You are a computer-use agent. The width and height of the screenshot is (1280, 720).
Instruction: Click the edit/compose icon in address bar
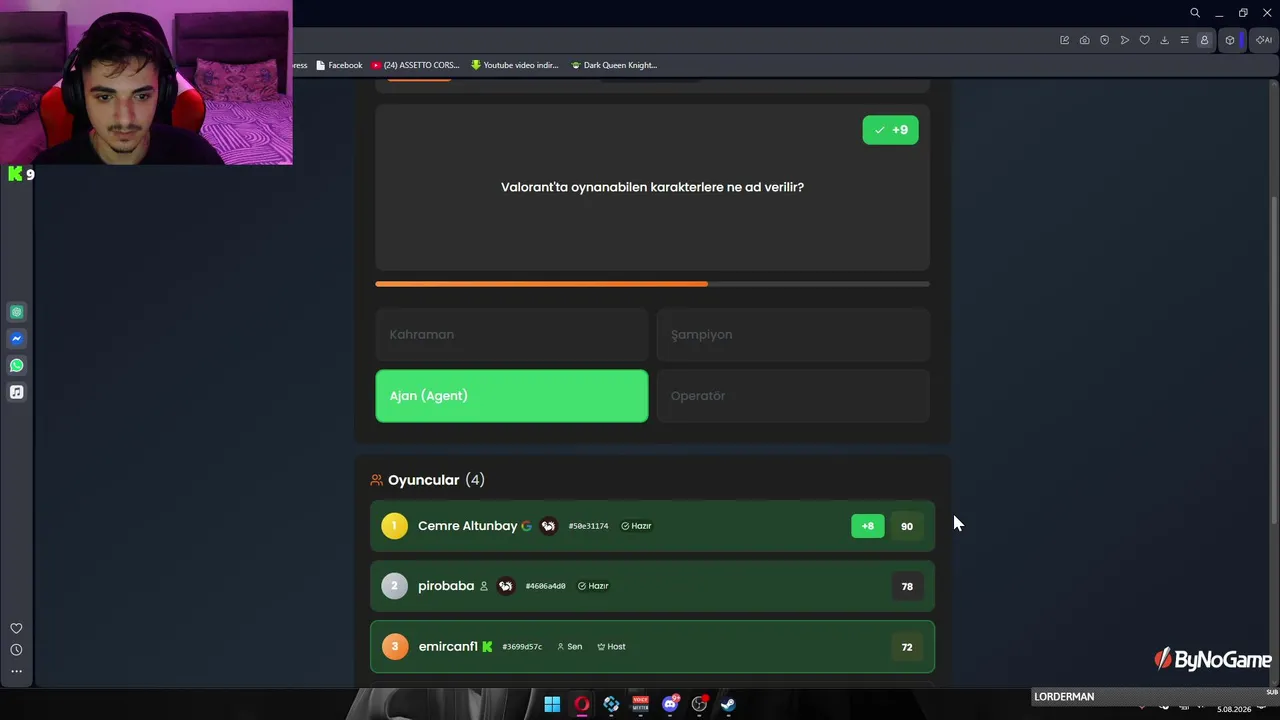1064,40
